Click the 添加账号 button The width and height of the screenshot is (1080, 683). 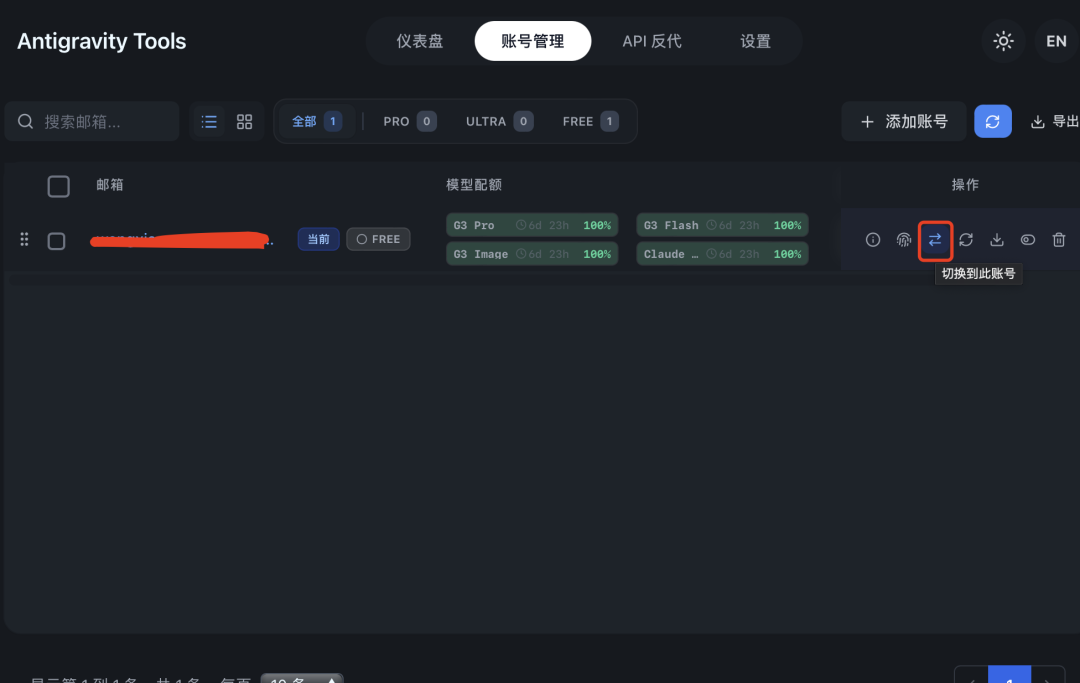tap(903, 121)
